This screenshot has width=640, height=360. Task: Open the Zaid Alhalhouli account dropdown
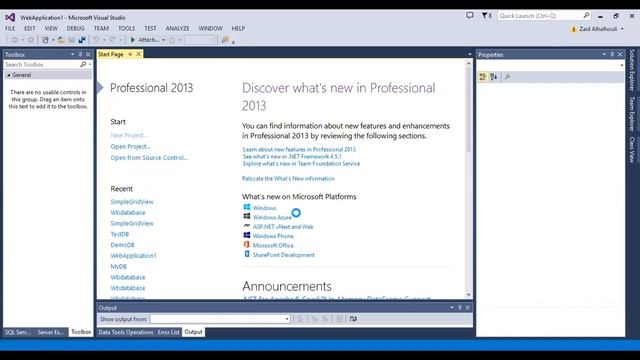click(622, 29)
